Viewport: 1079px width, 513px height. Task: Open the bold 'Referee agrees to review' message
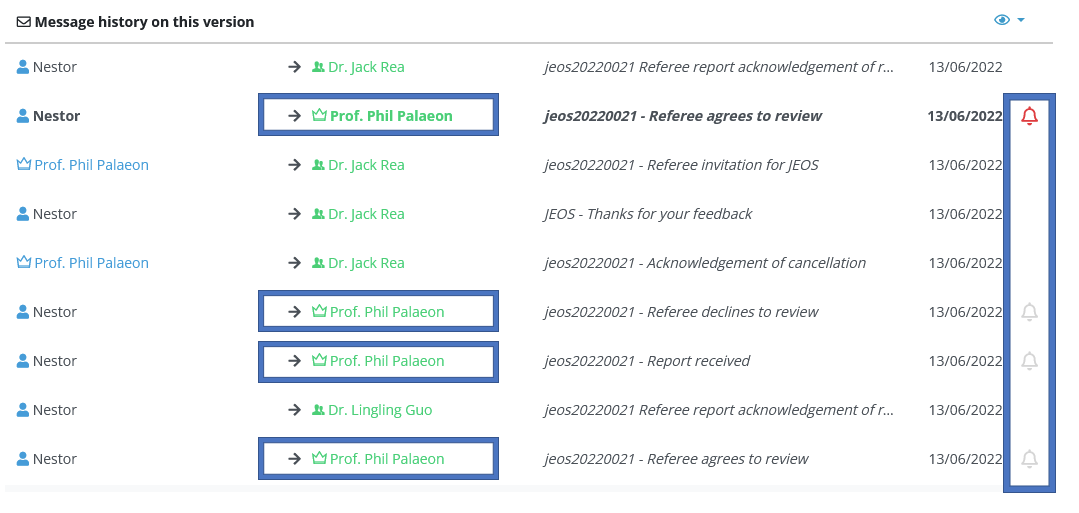click(683, 116)
